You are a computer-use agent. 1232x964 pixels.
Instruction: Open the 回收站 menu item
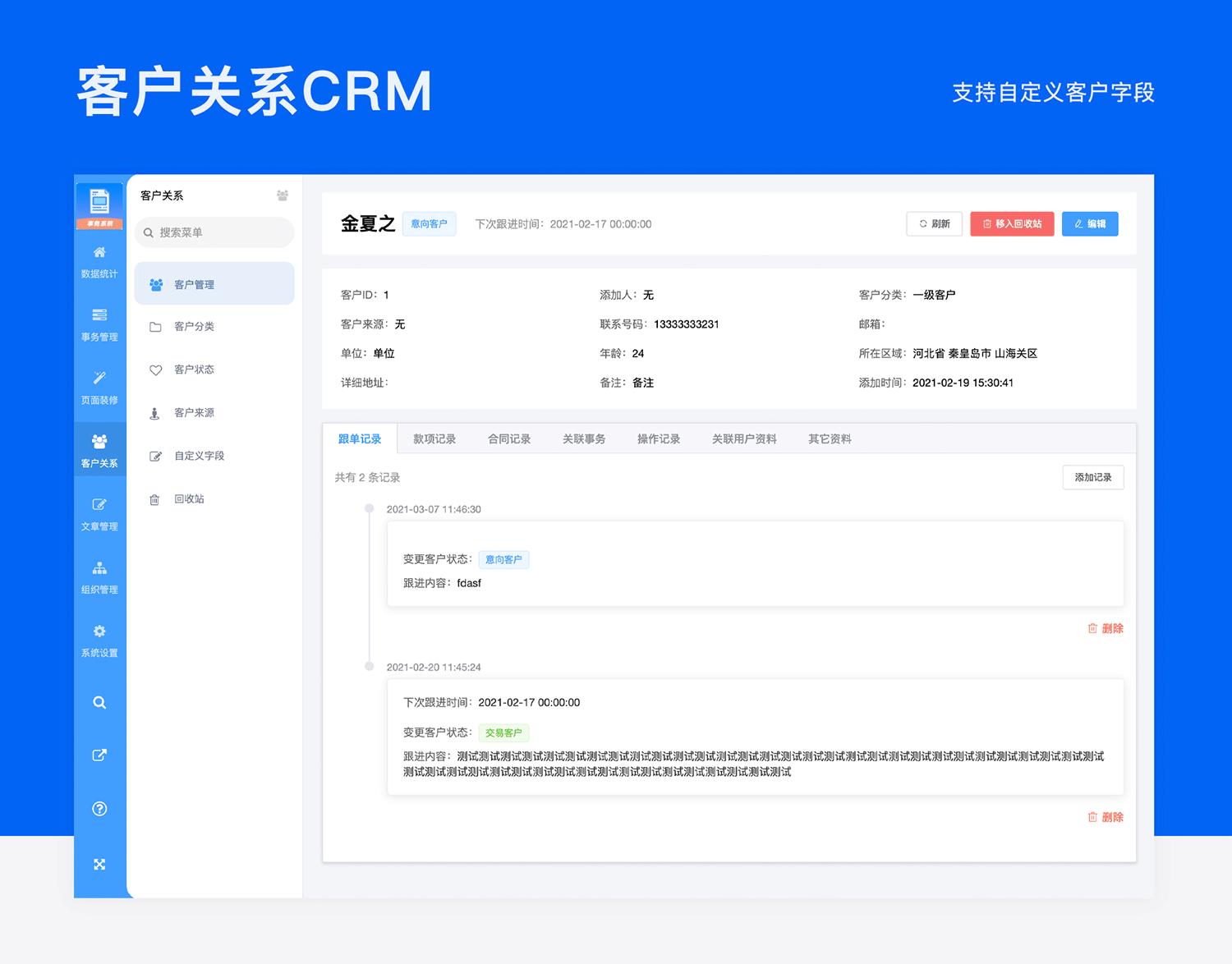[x=189, y=499]
